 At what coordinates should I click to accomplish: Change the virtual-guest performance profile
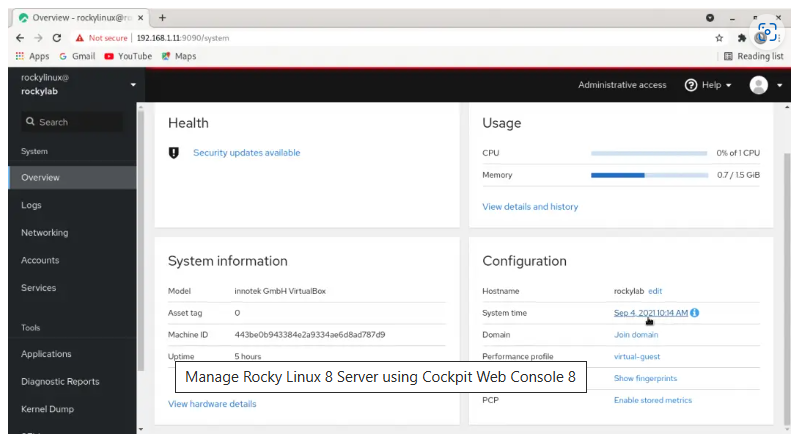click(637, 357)
